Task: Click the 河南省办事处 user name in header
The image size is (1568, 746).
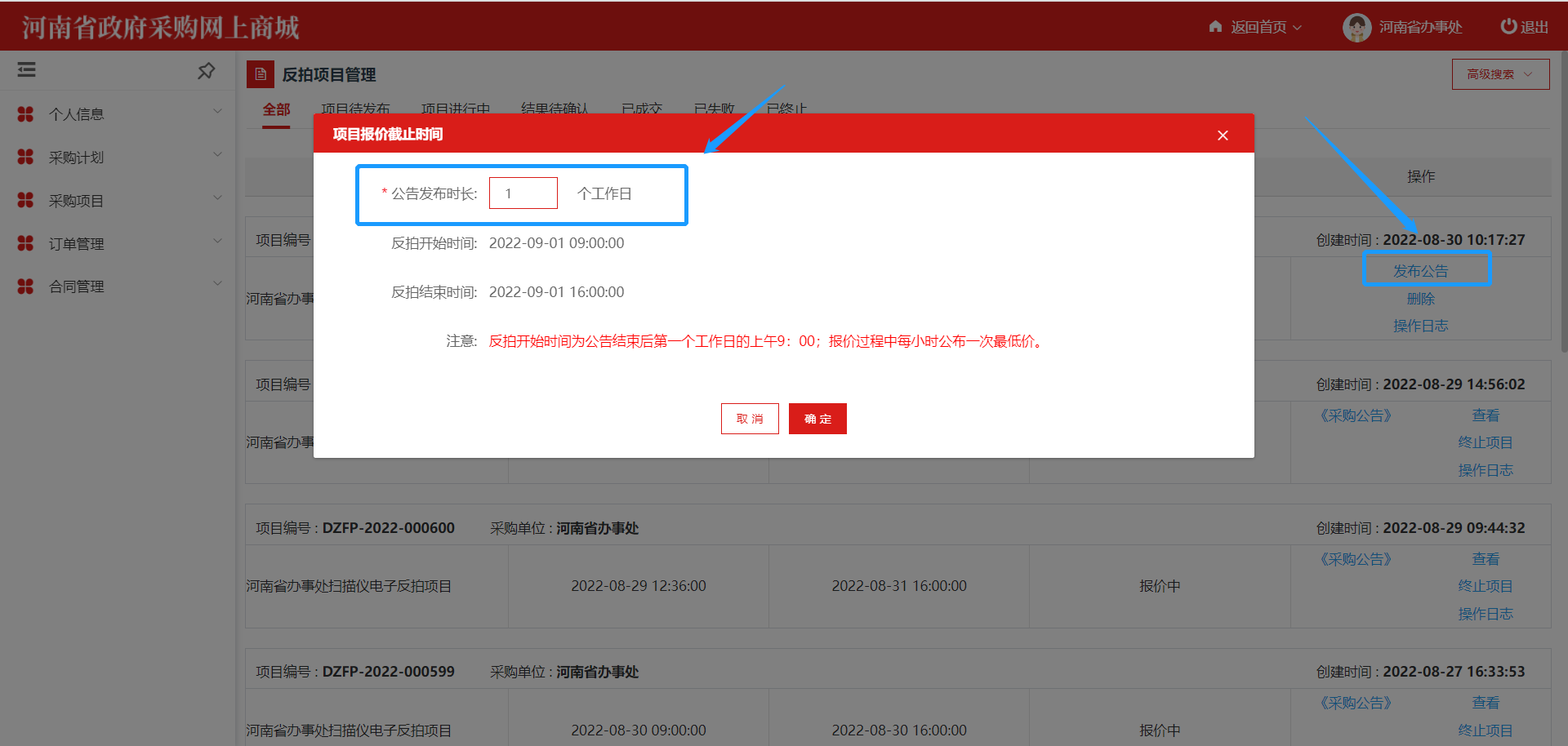Action: pyautogui.click(x=1420, y=27)
